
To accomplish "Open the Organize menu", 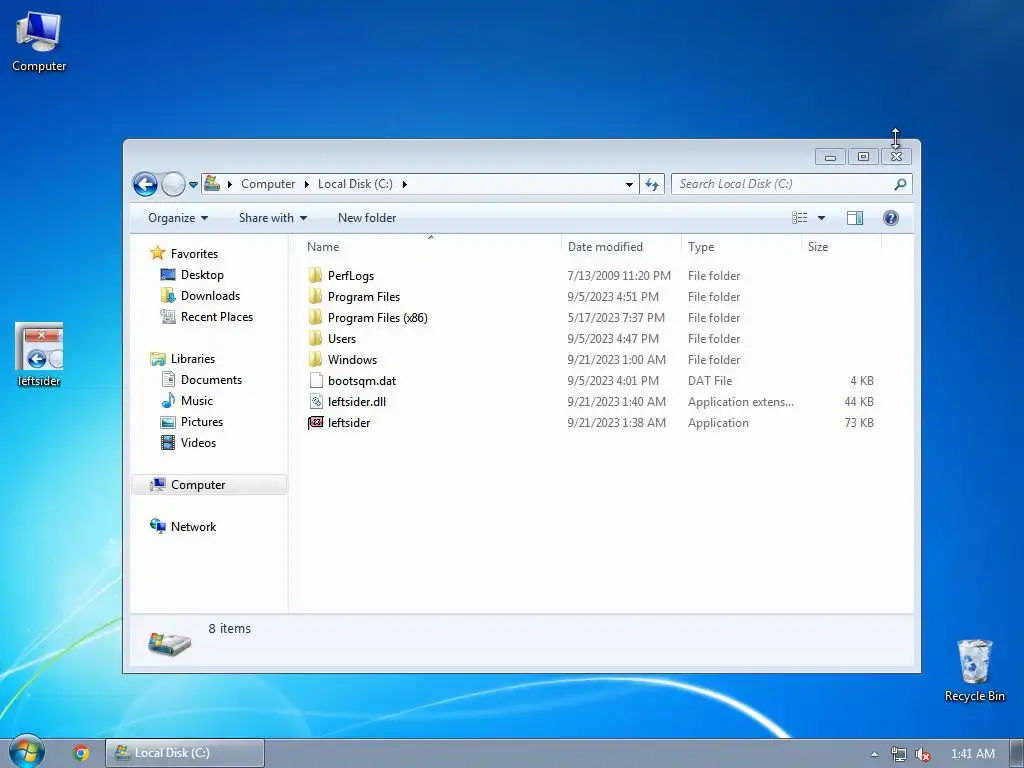I will 178,218.
